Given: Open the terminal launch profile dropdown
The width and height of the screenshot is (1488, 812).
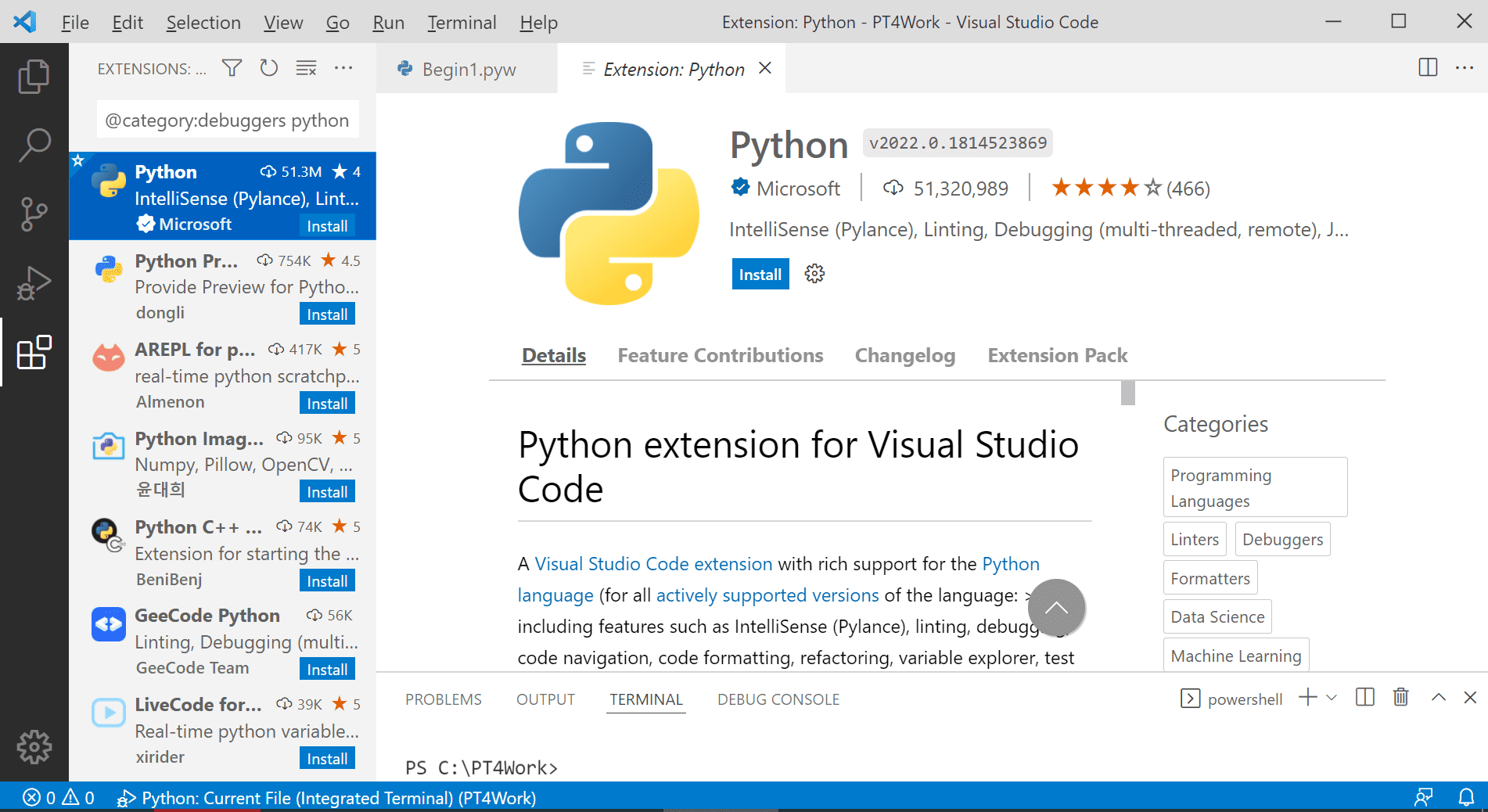Looking at the screenshot, I should 1332,697.
